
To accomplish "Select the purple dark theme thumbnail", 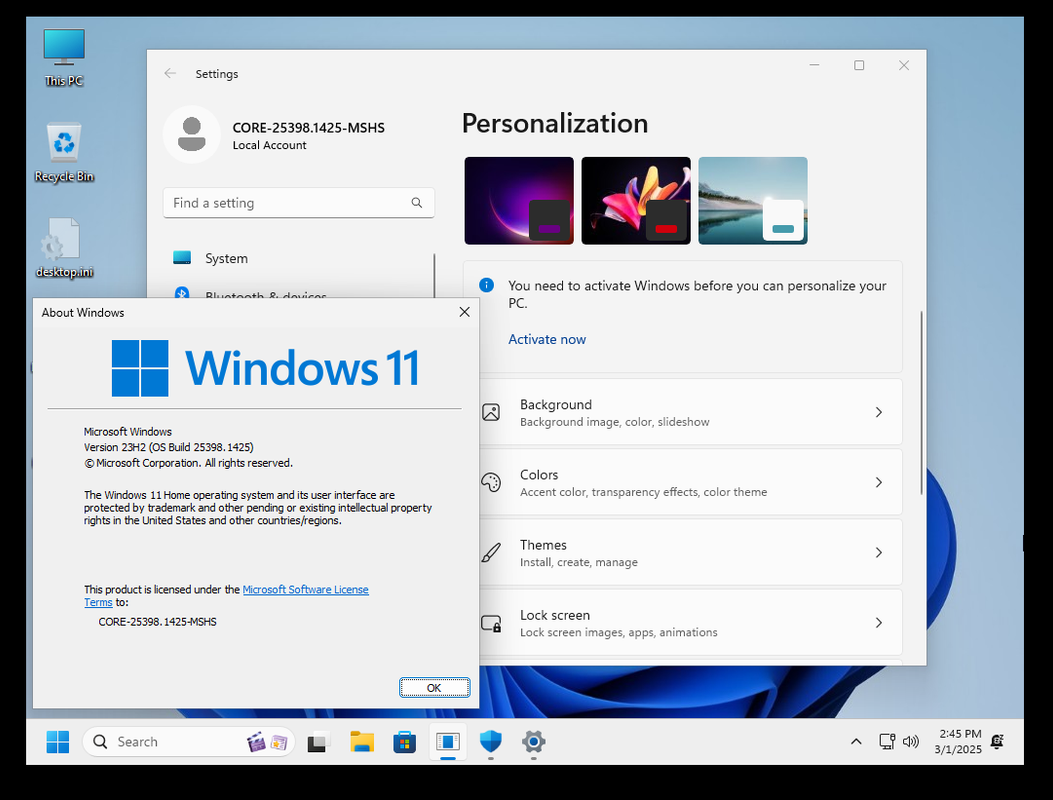I will tap(519, 201).
